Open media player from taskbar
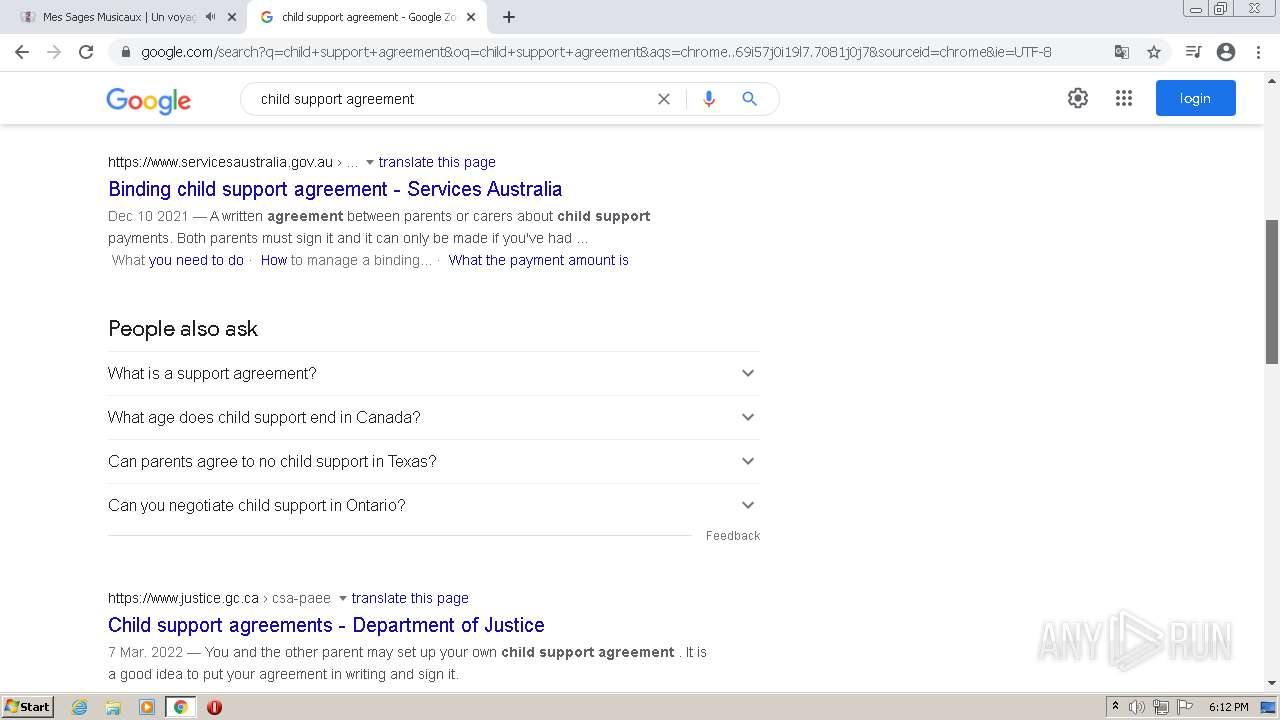The width and height of the screenshot is (1280, 720). [147, 707]
